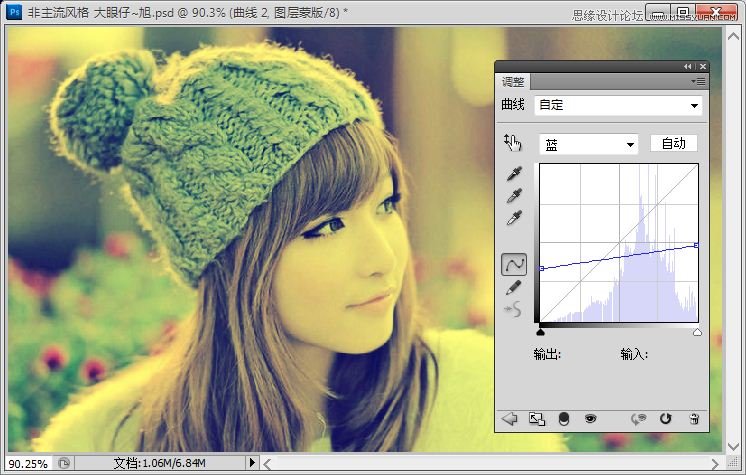
Task: Delete the adjustment layer with trash icon
Action: pos(694,419)
